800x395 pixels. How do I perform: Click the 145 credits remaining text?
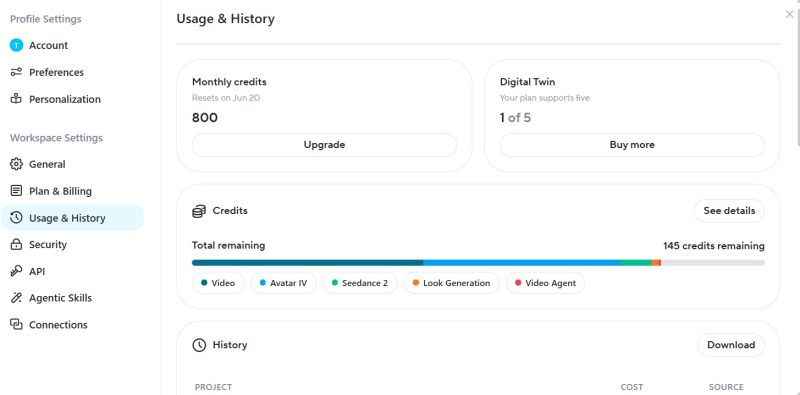[x=714, y=246]
